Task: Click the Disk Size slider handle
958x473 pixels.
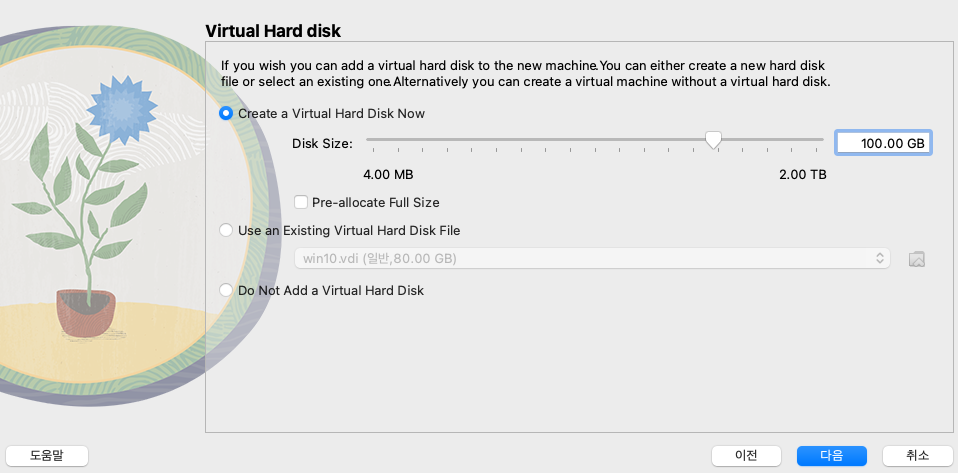Action: click(x=713, y=140)
